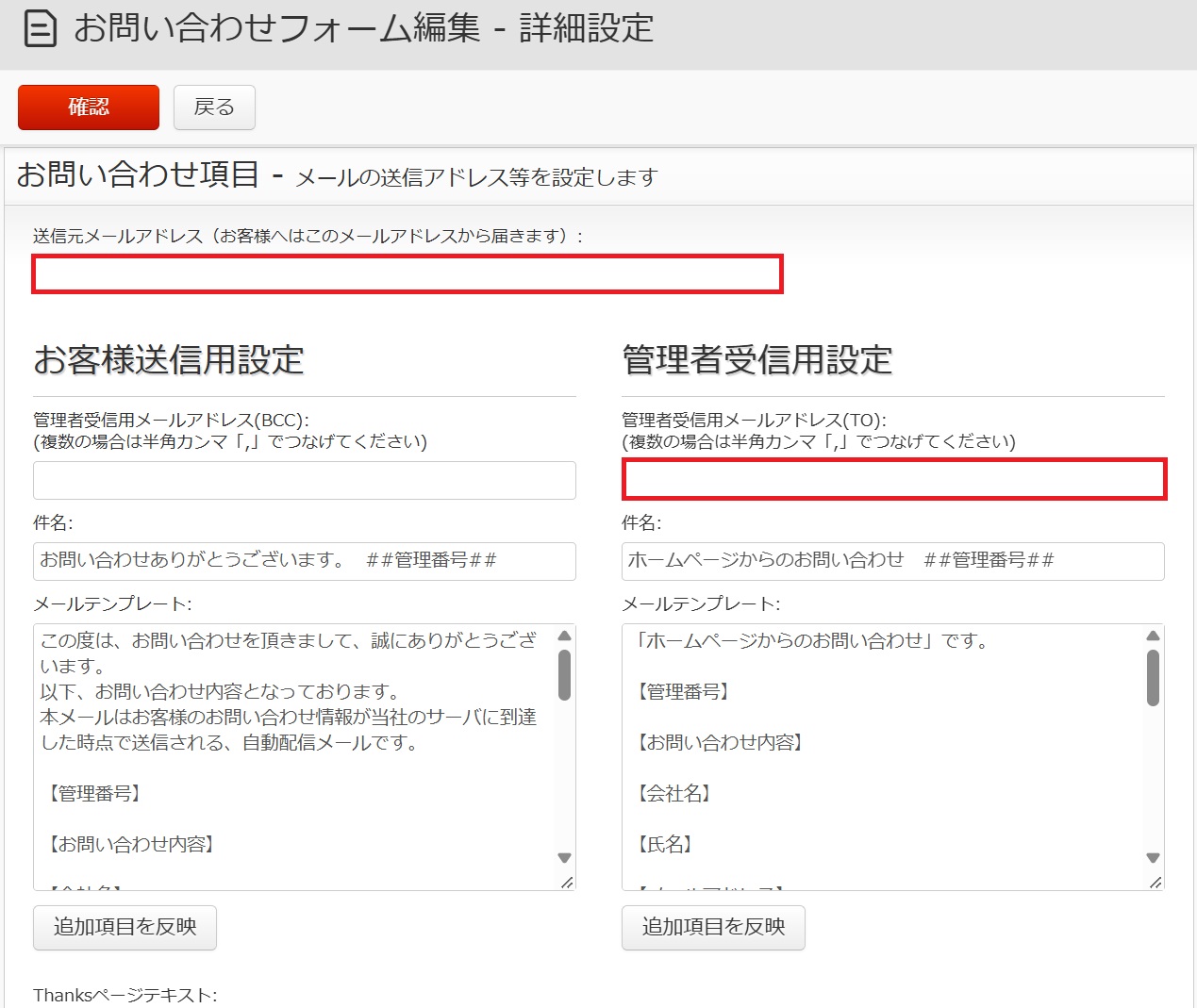Click the customer 件名 subject field
This screenshot has width=1197, height=1008.
[305, 561]
